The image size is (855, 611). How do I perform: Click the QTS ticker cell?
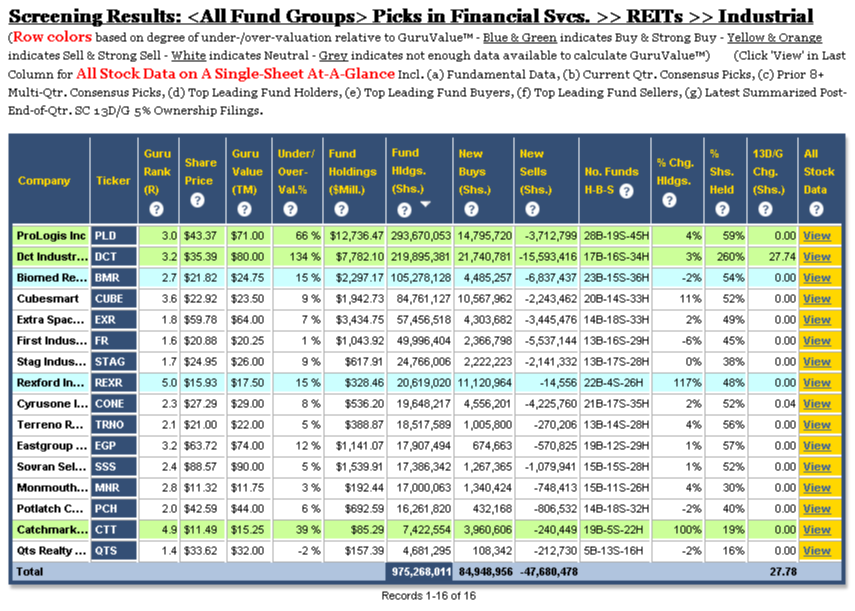point(114,550)
